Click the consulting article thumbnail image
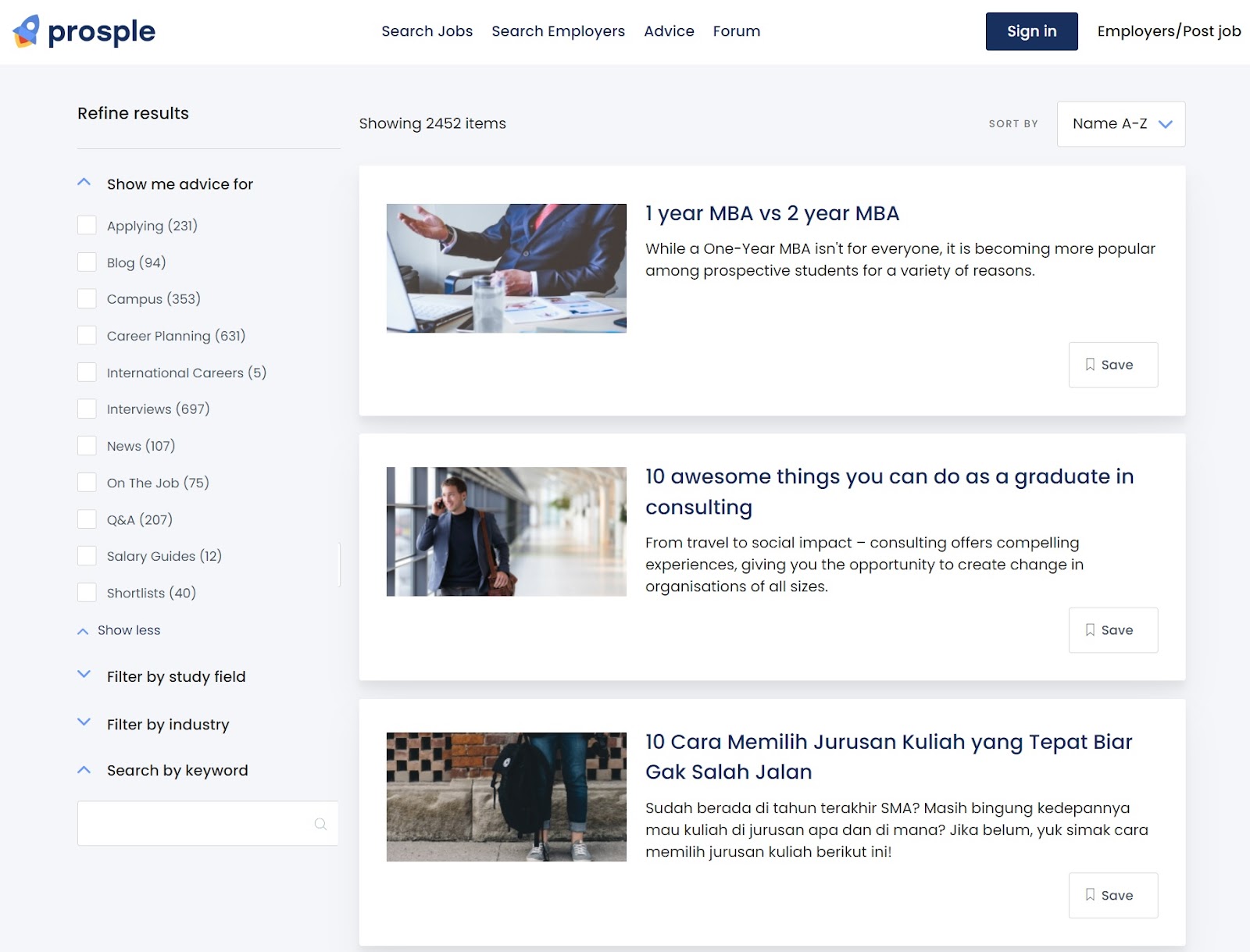The width and height of the screenshot is (1250, 952). tap(506, 532)
